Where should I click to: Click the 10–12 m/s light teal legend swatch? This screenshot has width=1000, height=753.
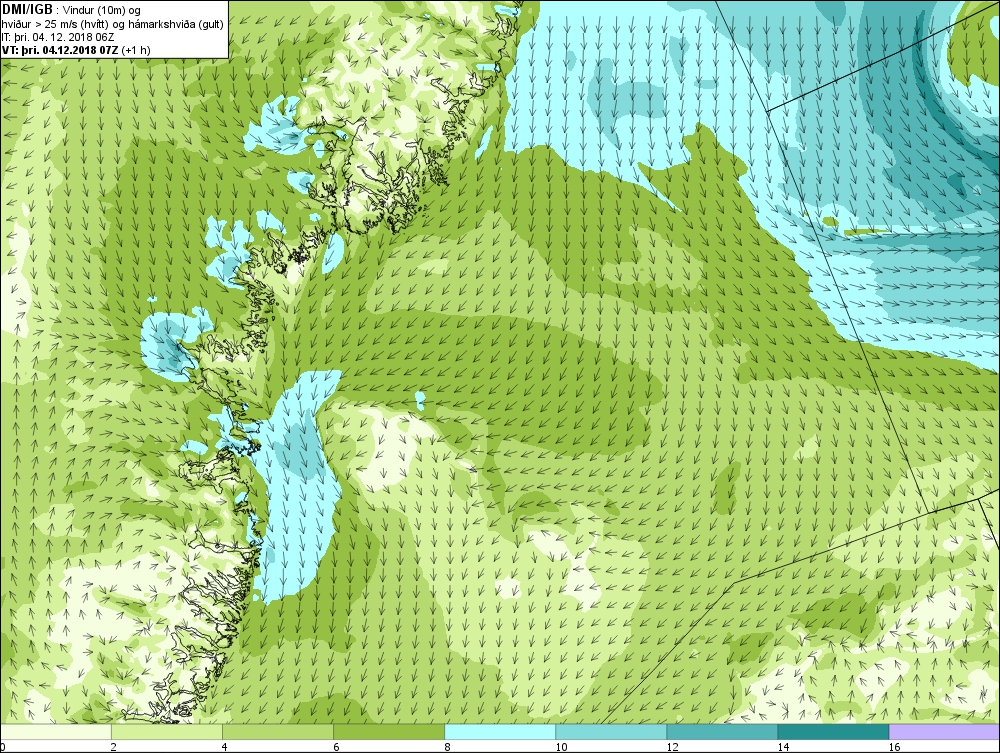pos(611,732)
